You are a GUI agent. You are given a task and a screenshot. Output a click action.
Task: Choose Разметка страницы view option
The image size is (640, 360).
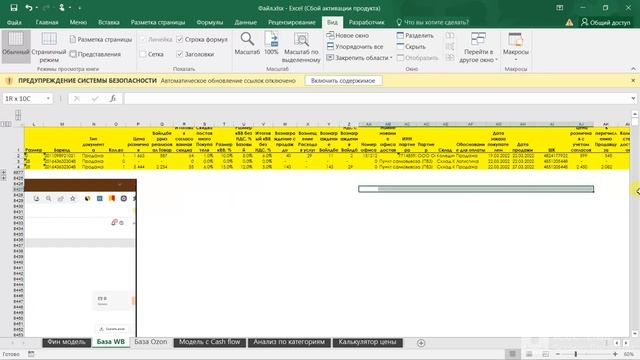pyautogui.click(x=101, y=40)
